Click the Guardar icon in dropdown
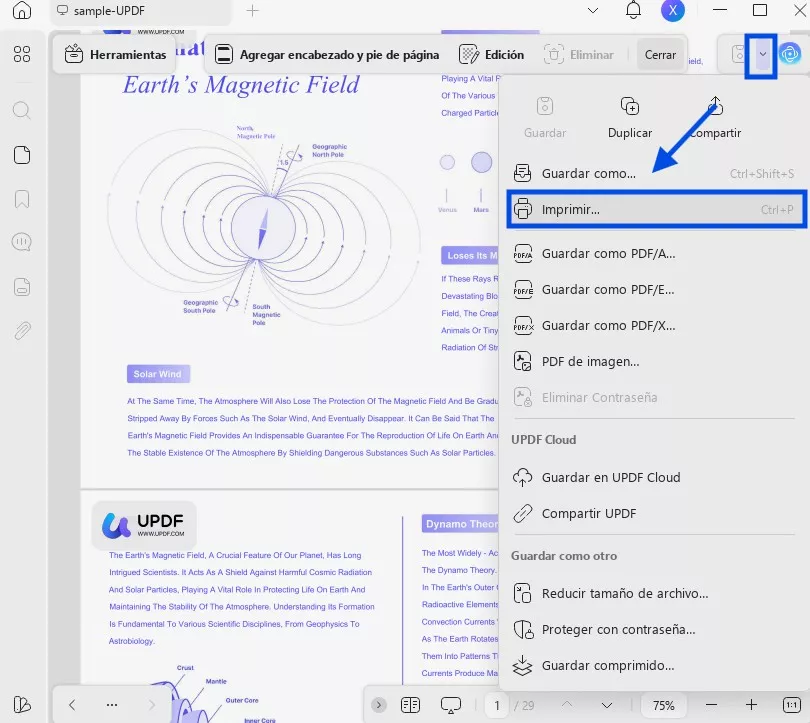The width and height of the screenshot is (810, 723). click(545, 106)
